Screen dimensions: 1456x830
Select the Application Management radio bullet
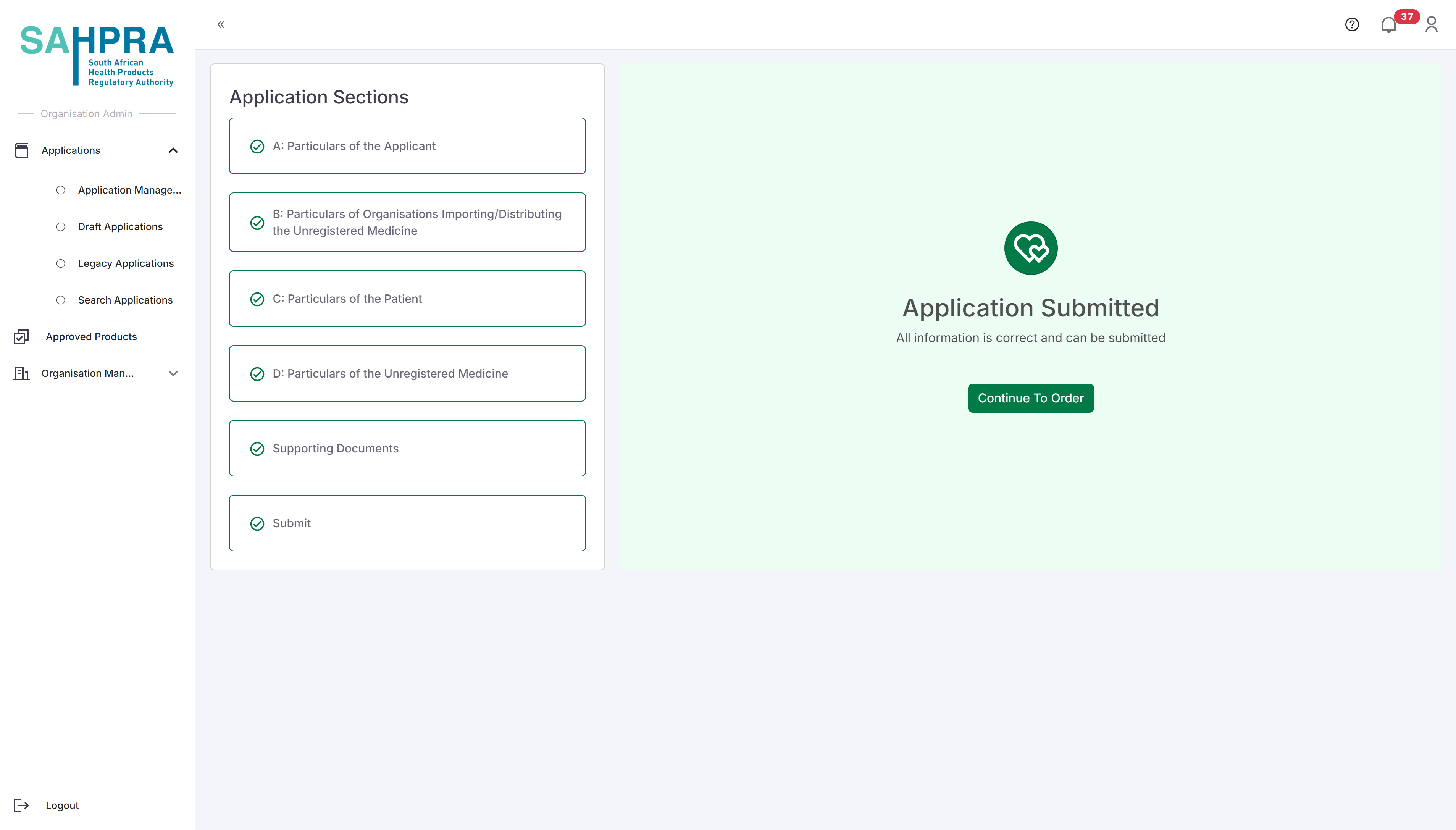point(60,191)
